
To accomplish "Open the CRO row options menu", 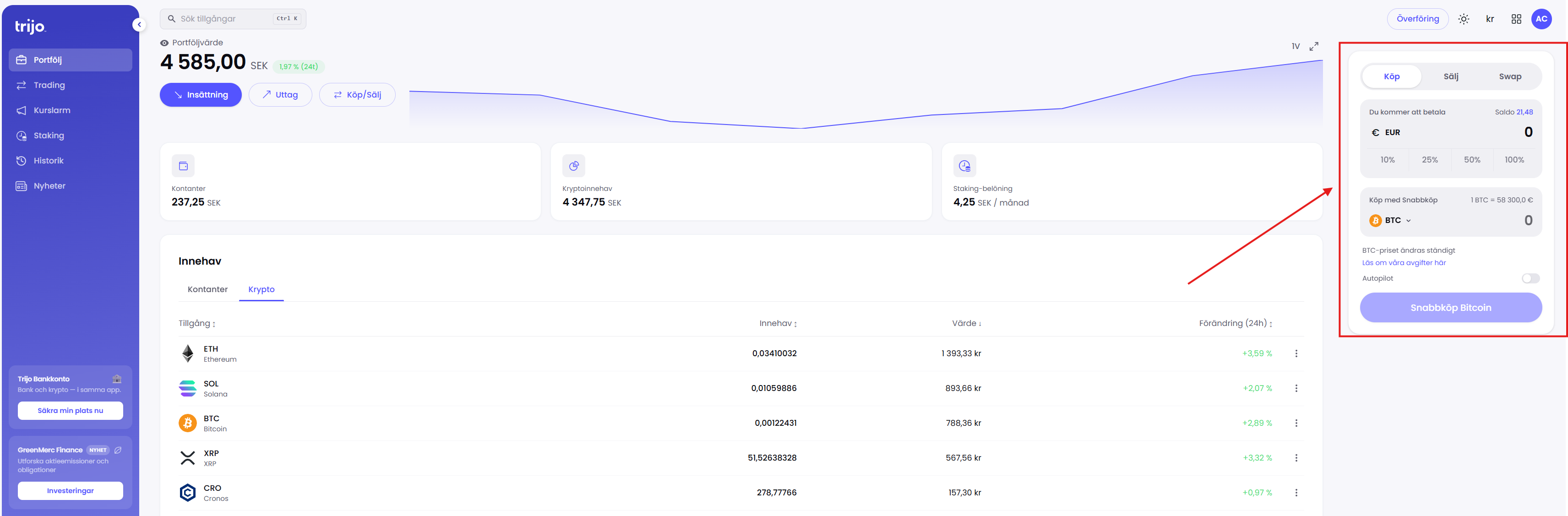I will [1296, 492].
